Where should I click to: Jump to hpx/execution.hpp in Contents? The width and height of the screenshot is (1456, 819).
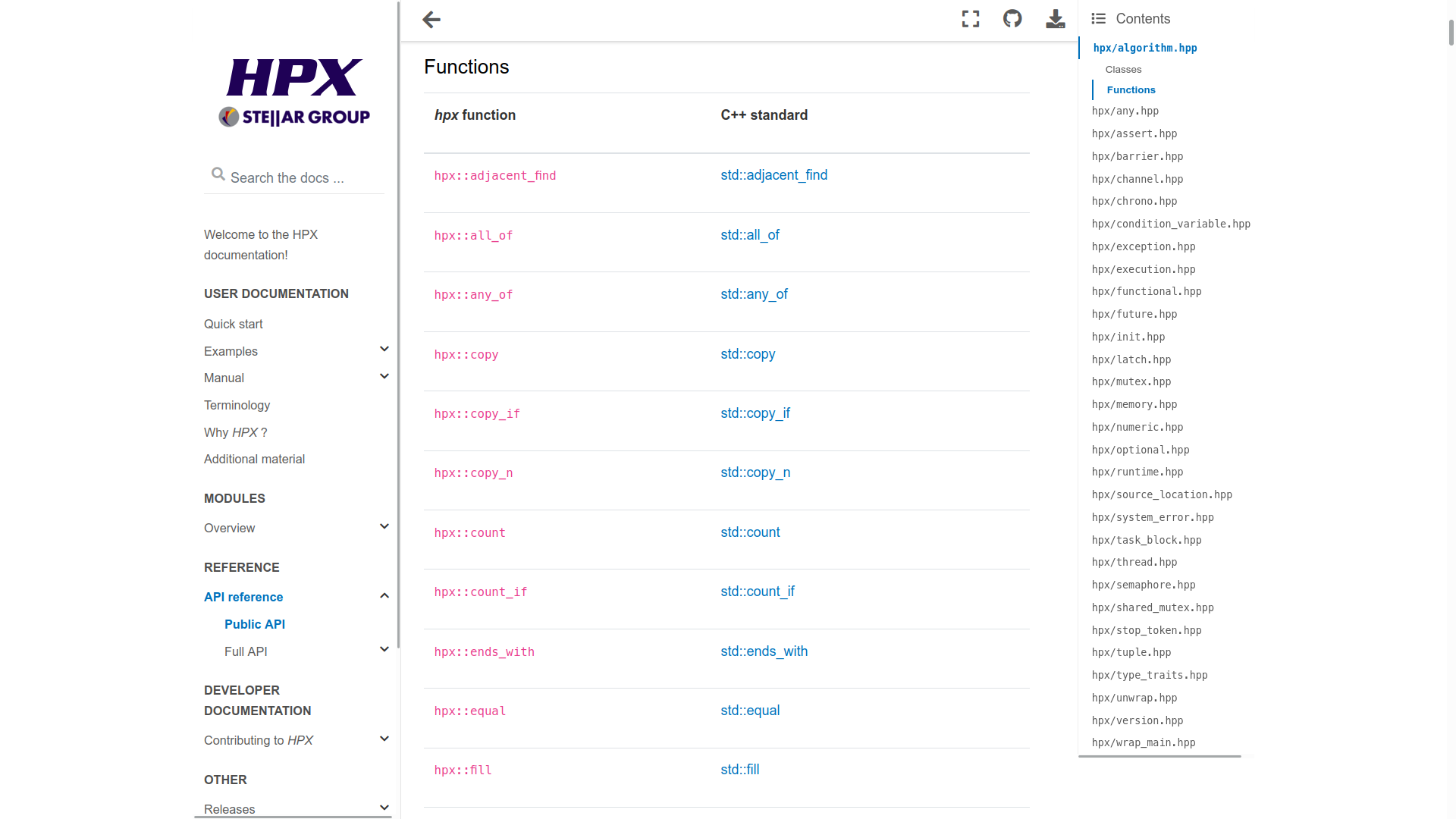(1144, 270)
